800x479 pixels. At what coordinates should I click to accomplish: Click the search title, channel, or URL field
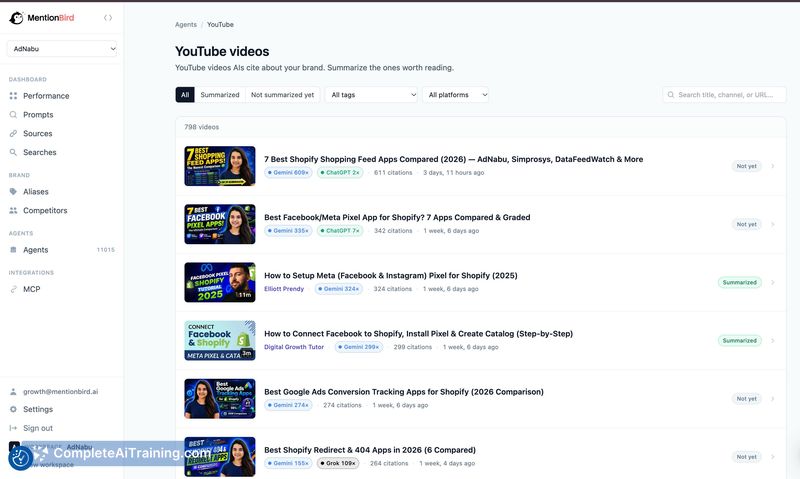[724, 95]
